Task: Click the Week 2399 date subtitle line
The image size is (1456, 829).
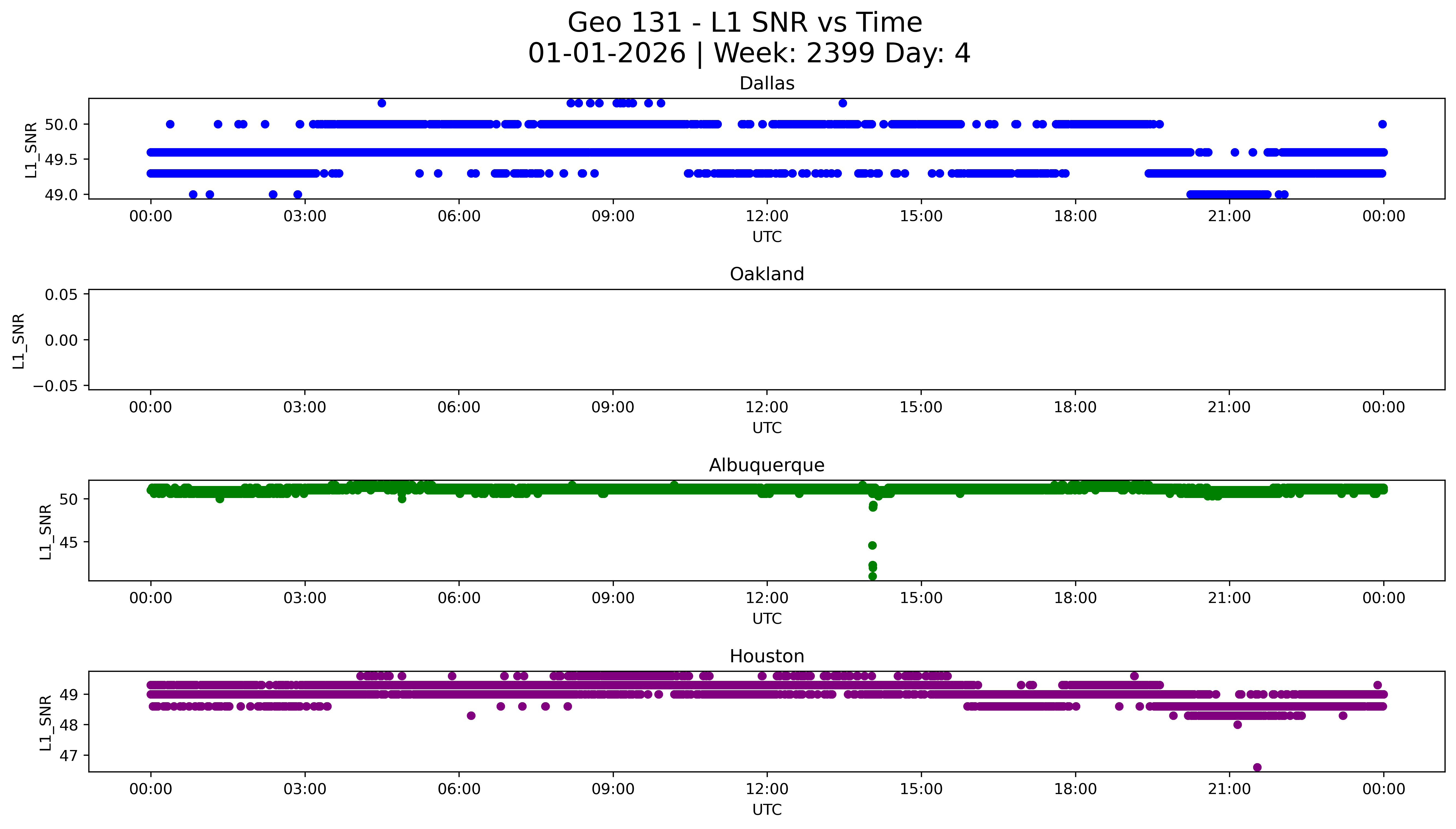Action: point(749,54)
